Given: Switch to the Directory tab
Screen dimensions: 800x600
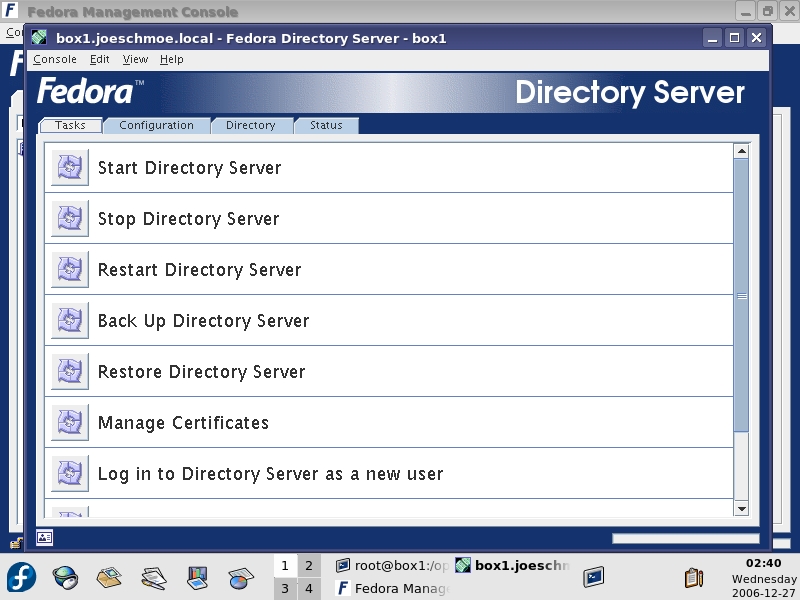Looking at the screenshot, I should [x=250, y=126].
